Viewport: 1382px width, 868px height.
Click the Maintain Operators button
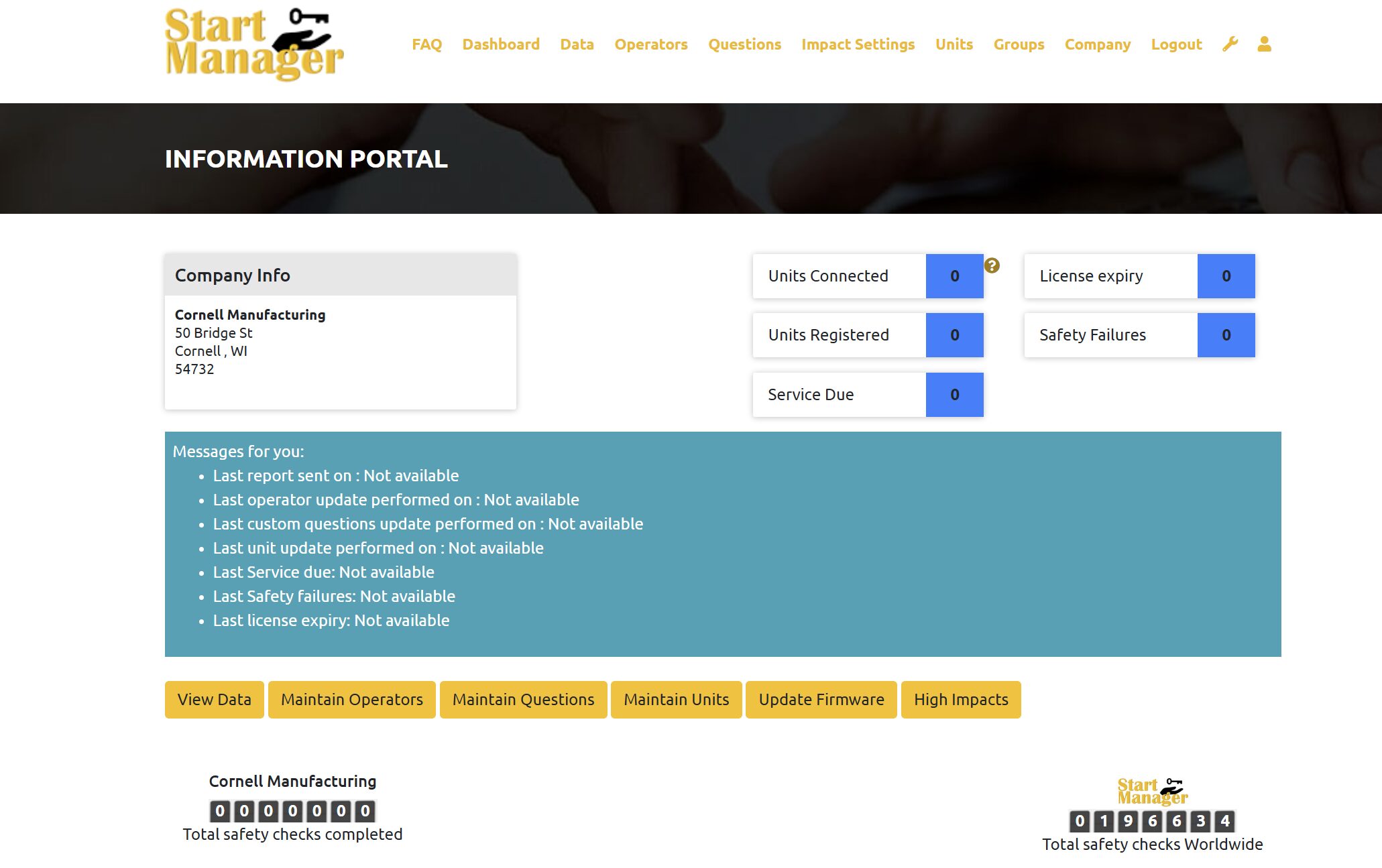(x=351, y=699)
